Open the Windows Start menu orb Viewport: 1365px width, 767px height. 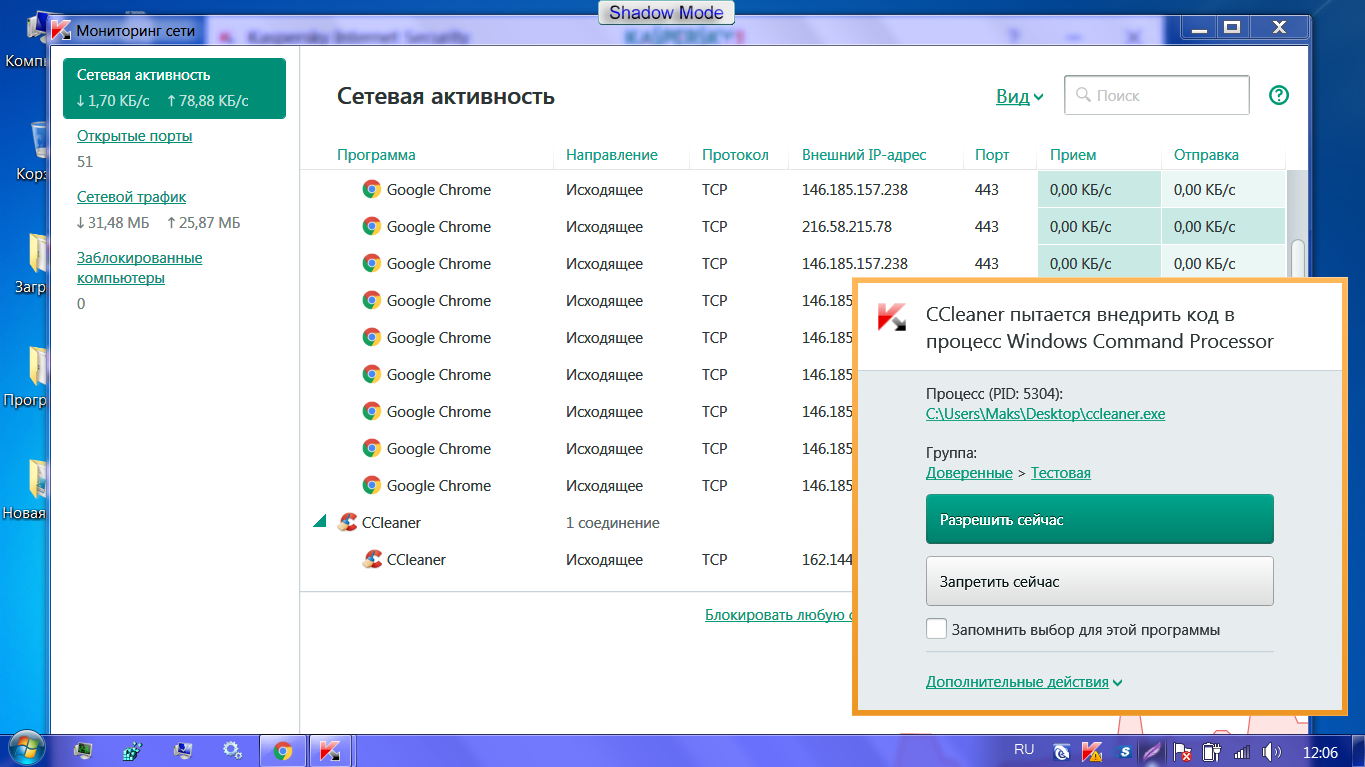(x=25, y=748)
